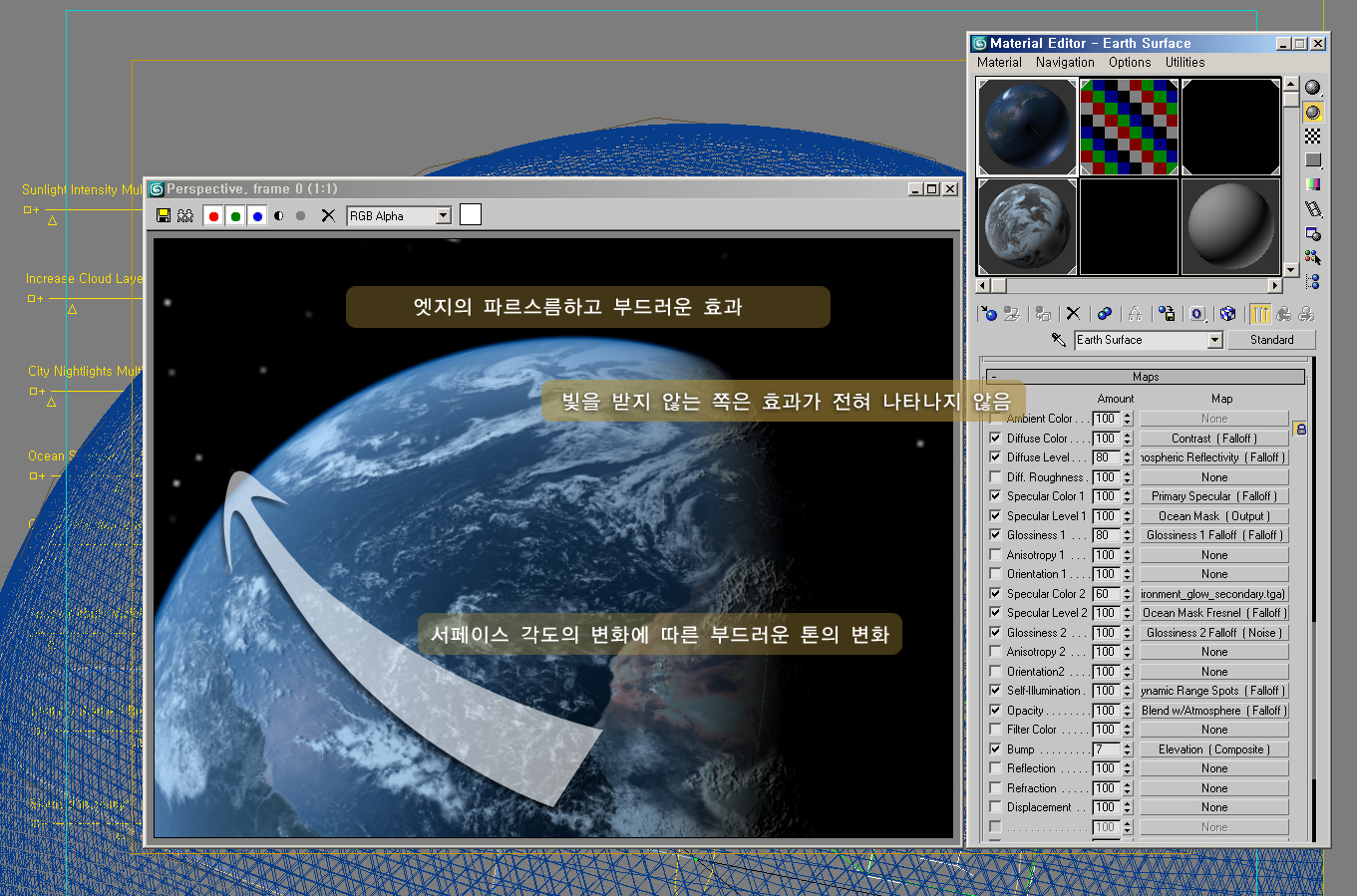Screen dimensions: 1357x896
Task: Uncheck the Diffuse Level map checkbox
Action: point(995,456)
